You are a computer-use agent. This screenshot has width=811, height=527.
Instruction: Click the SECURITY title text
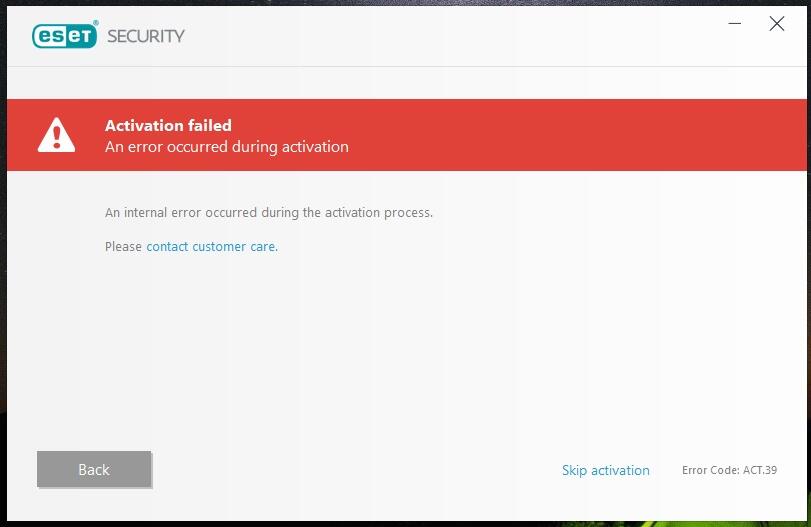146,36
